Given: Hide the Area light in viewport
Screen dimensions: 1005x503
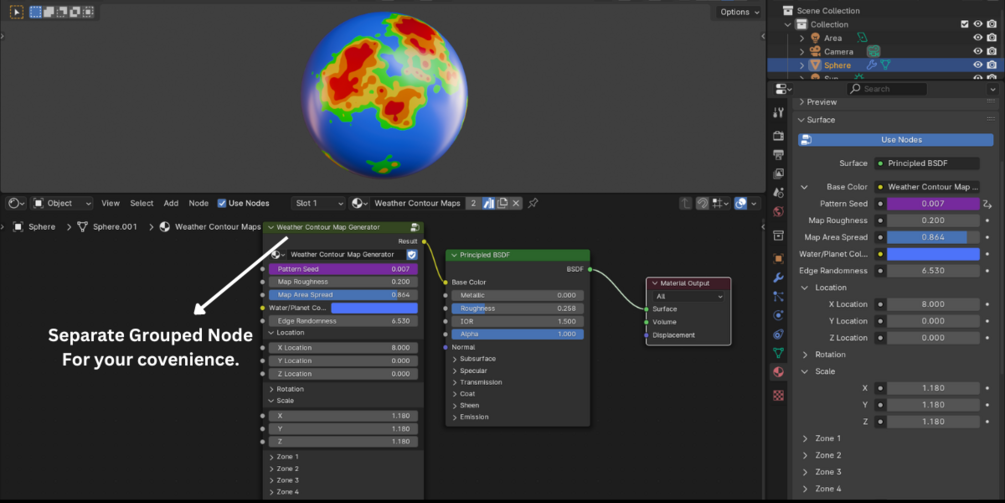Looking at the screenshot, I should coord(977,38).
